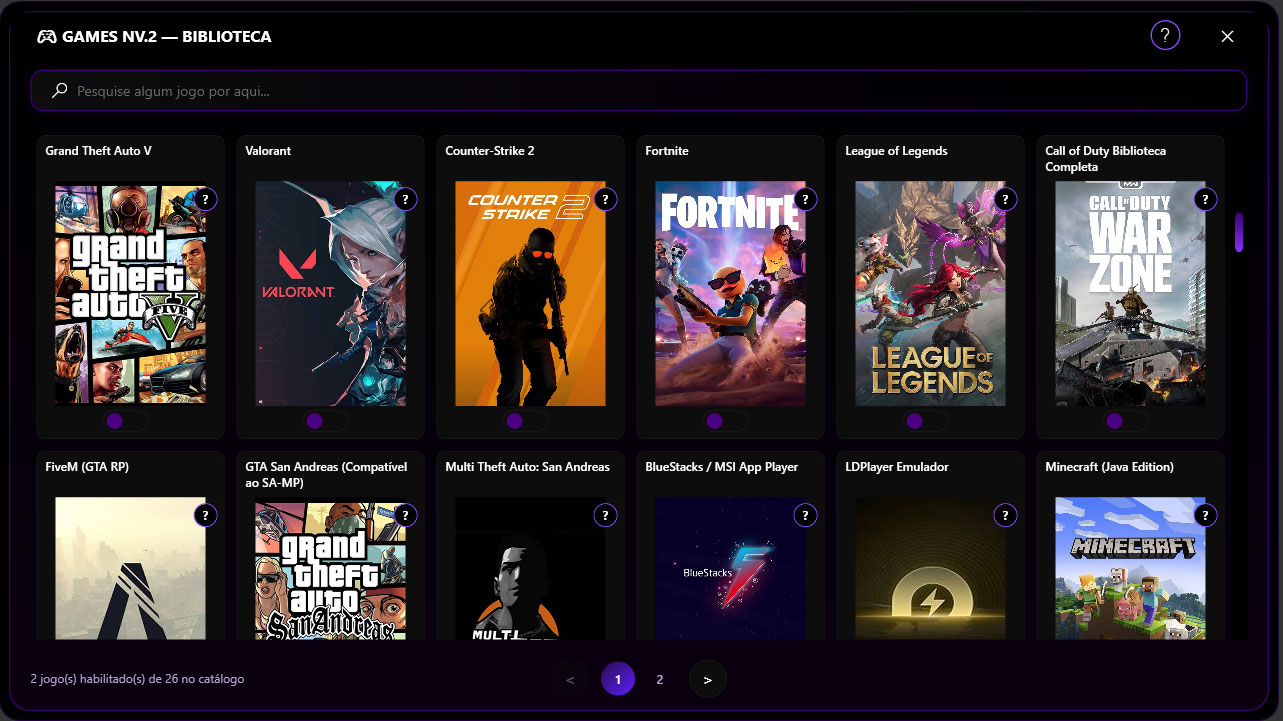Click the gamepad icon beside GAMES NV.2 title

47,37
